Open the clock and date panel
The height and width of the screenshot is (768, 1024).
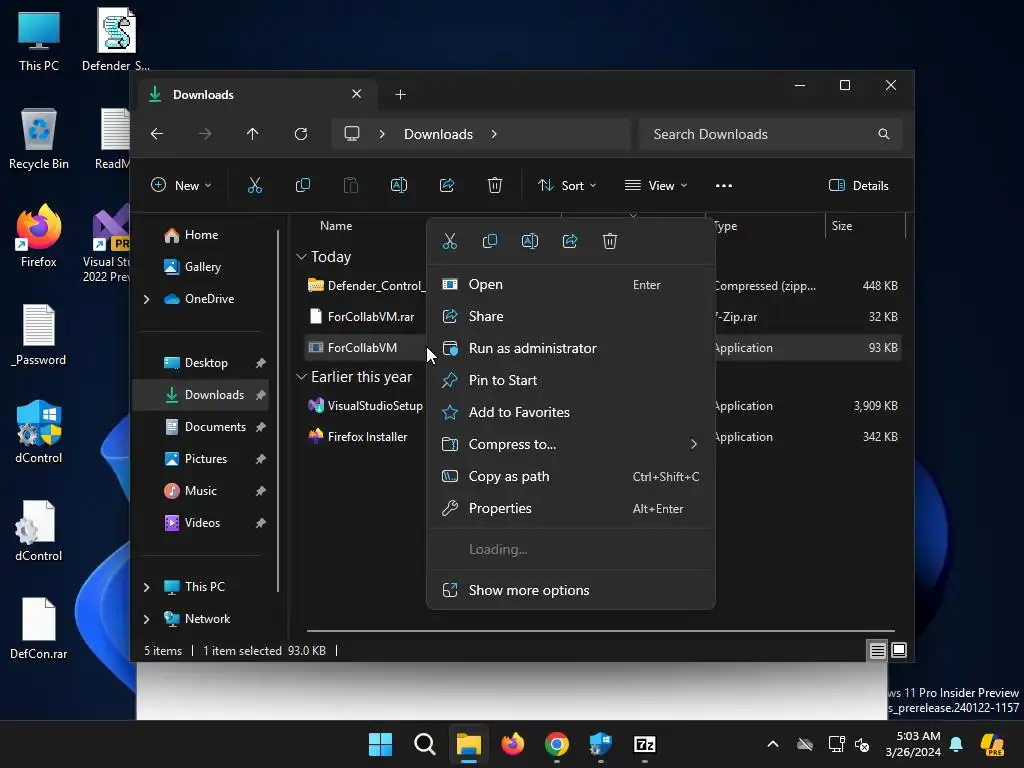coord(913,744)
